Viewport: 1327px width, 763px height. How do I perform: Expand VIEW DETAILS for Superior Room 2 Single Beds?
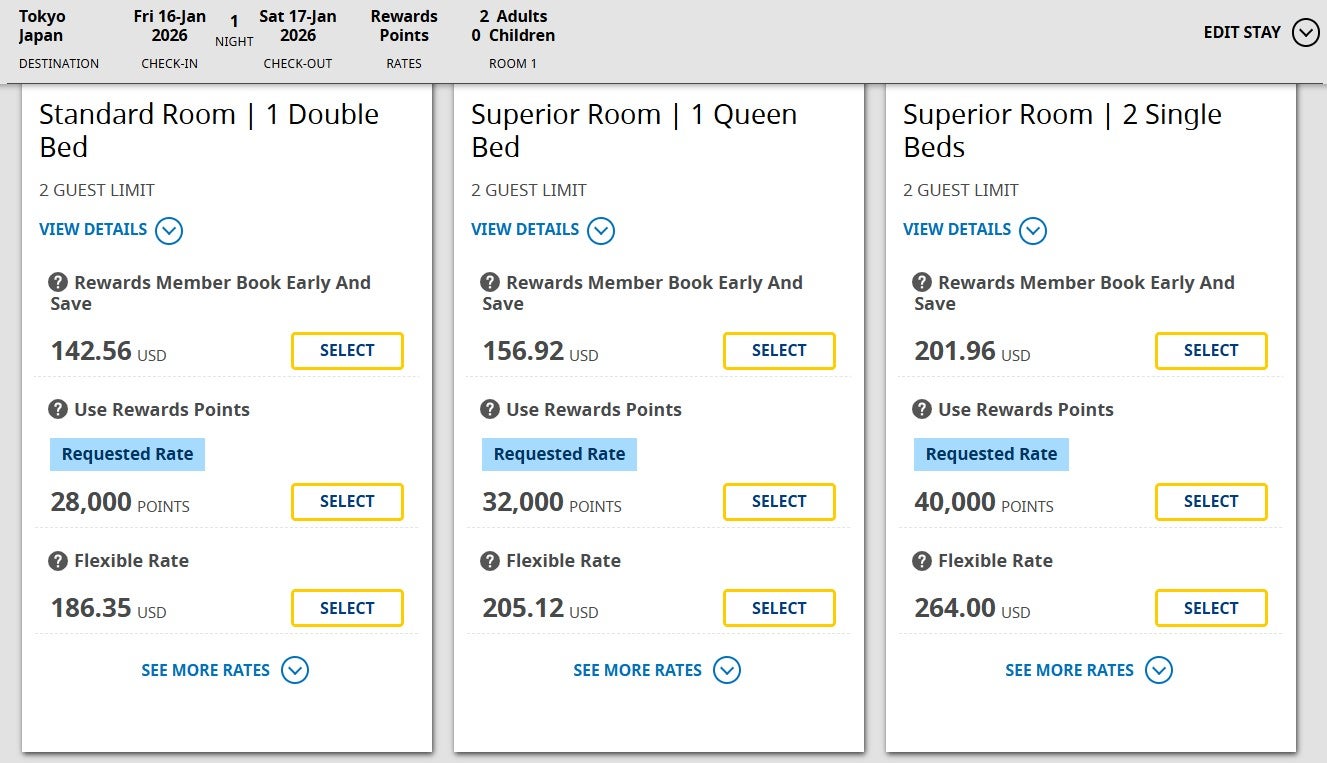click(x=975, y=229)
